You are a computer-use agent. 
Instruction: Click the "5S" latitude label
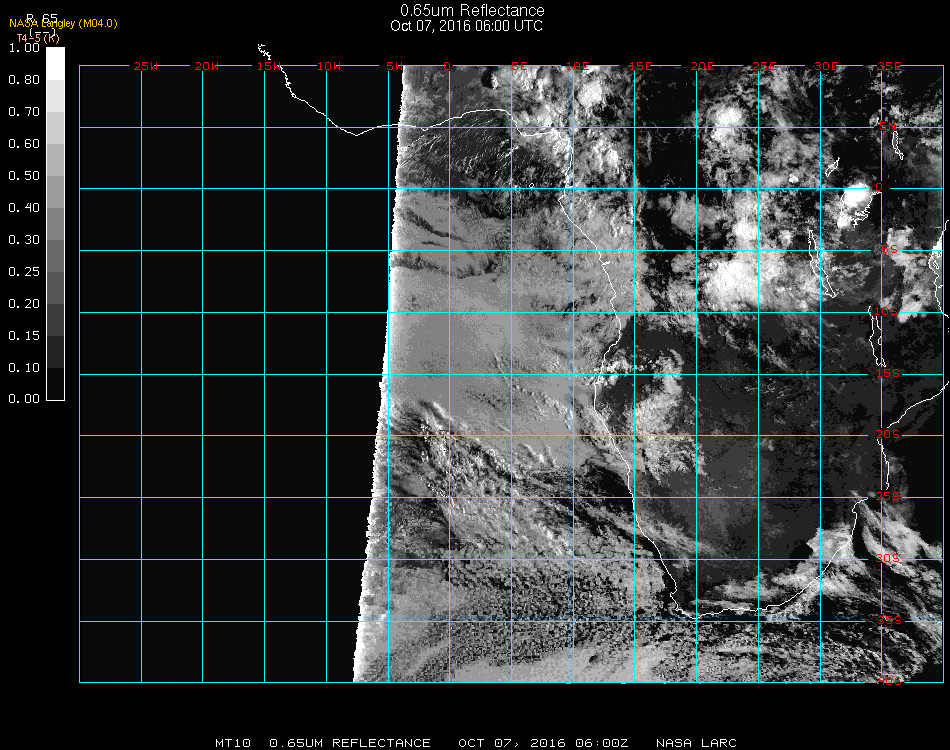coord(889,250)
